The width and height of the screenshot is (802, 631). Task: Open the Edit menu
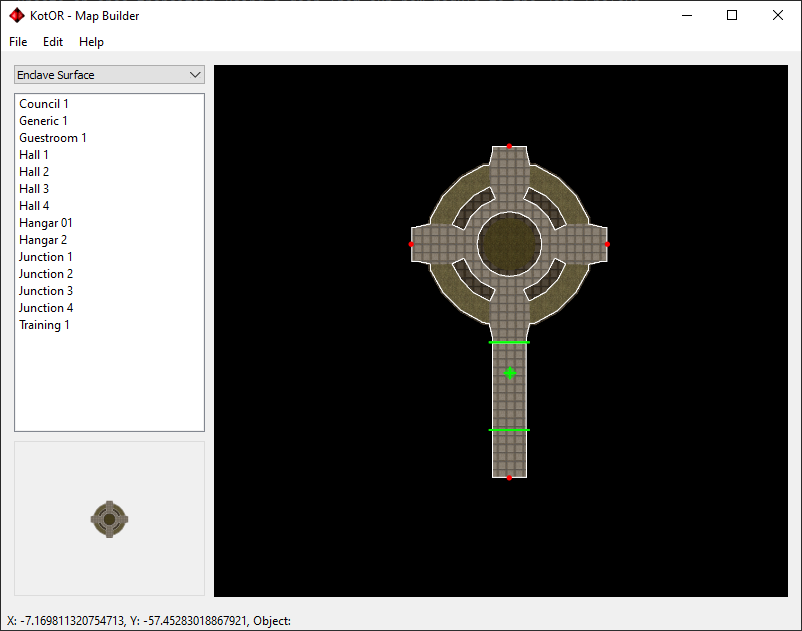click(53, 42)
